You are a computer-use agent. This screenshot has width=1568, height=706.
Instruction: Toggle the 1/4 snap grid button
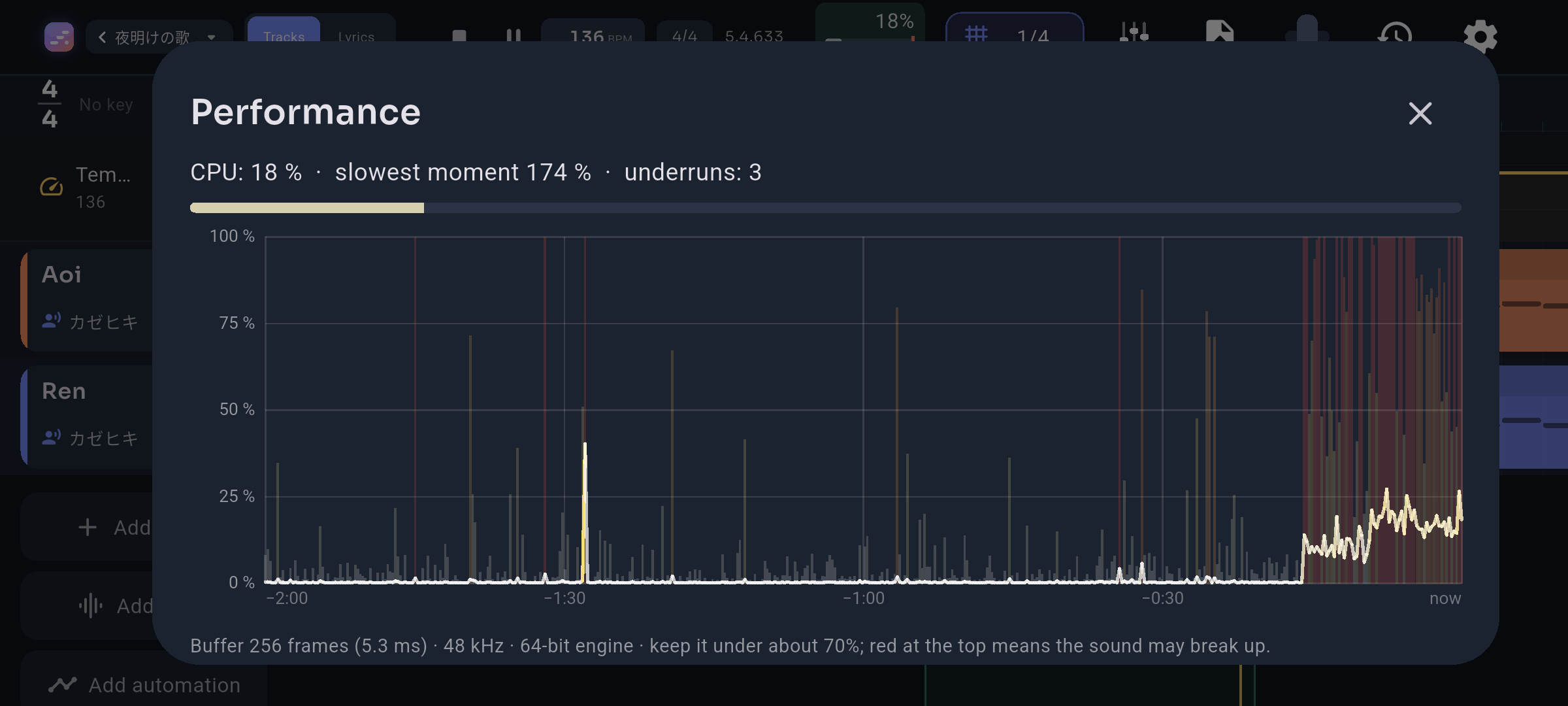[x=1015, y=30]
